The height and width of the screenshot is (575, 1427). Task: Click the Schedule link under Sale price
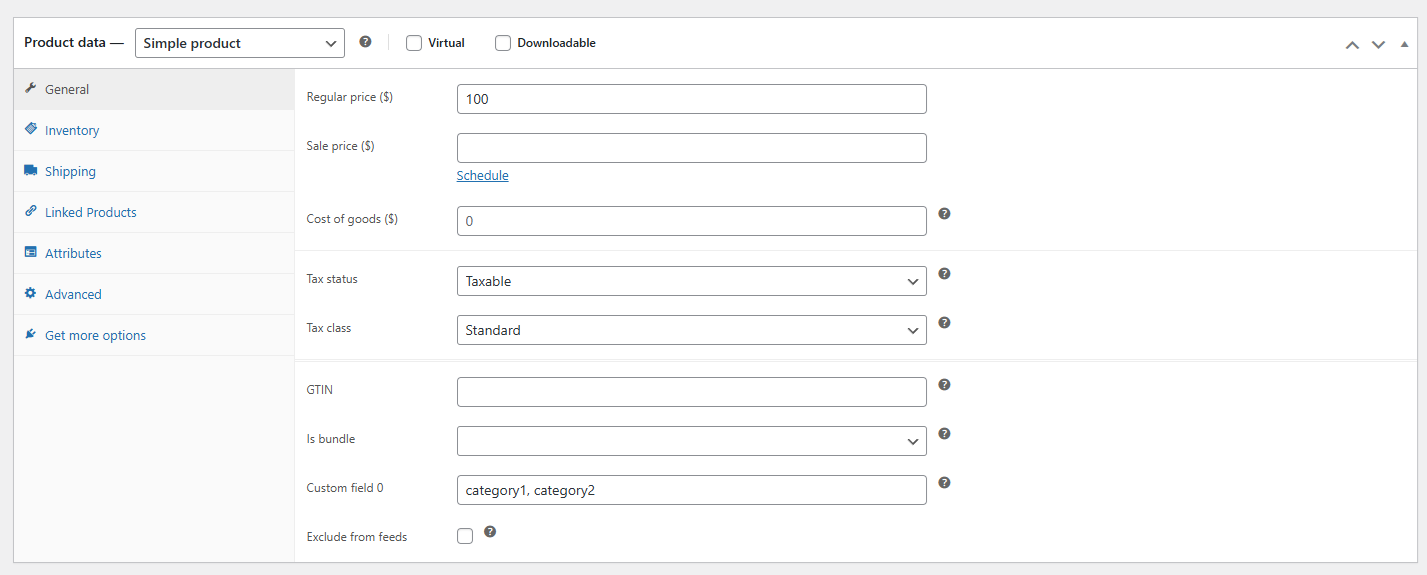482,176
